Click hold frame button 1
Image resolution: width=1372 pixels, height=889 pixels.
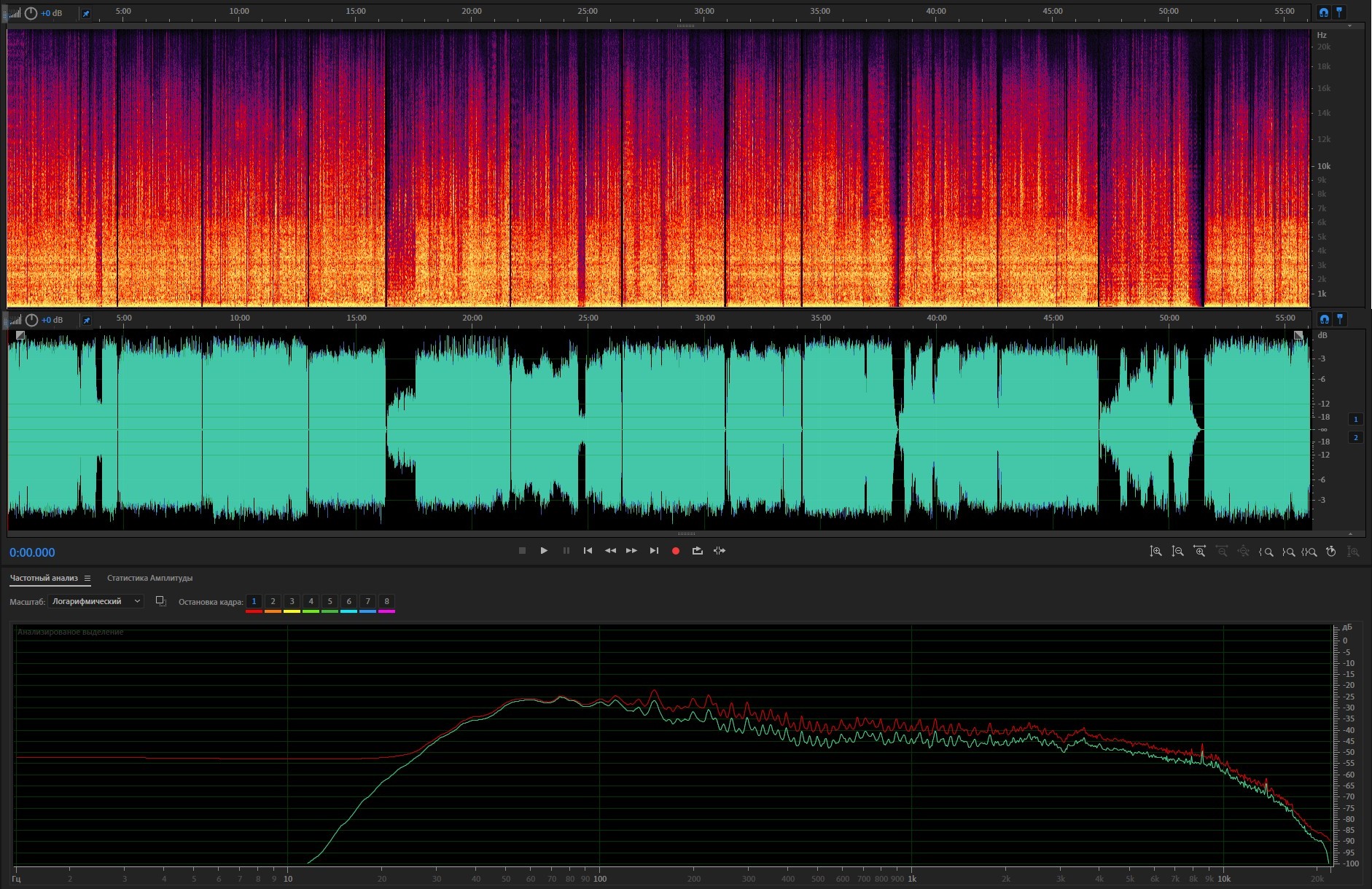[254, 601]
